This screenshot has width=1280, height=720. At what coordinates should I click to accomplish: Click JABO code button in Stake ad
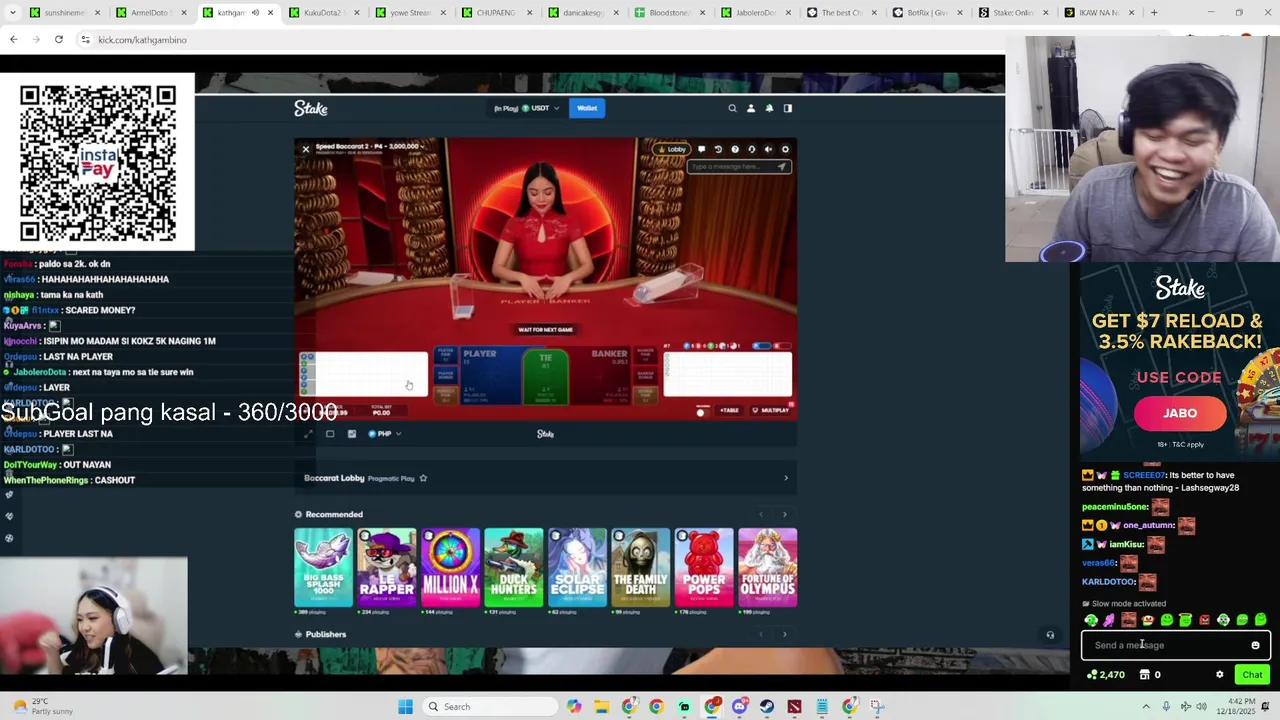(1180, 413)
